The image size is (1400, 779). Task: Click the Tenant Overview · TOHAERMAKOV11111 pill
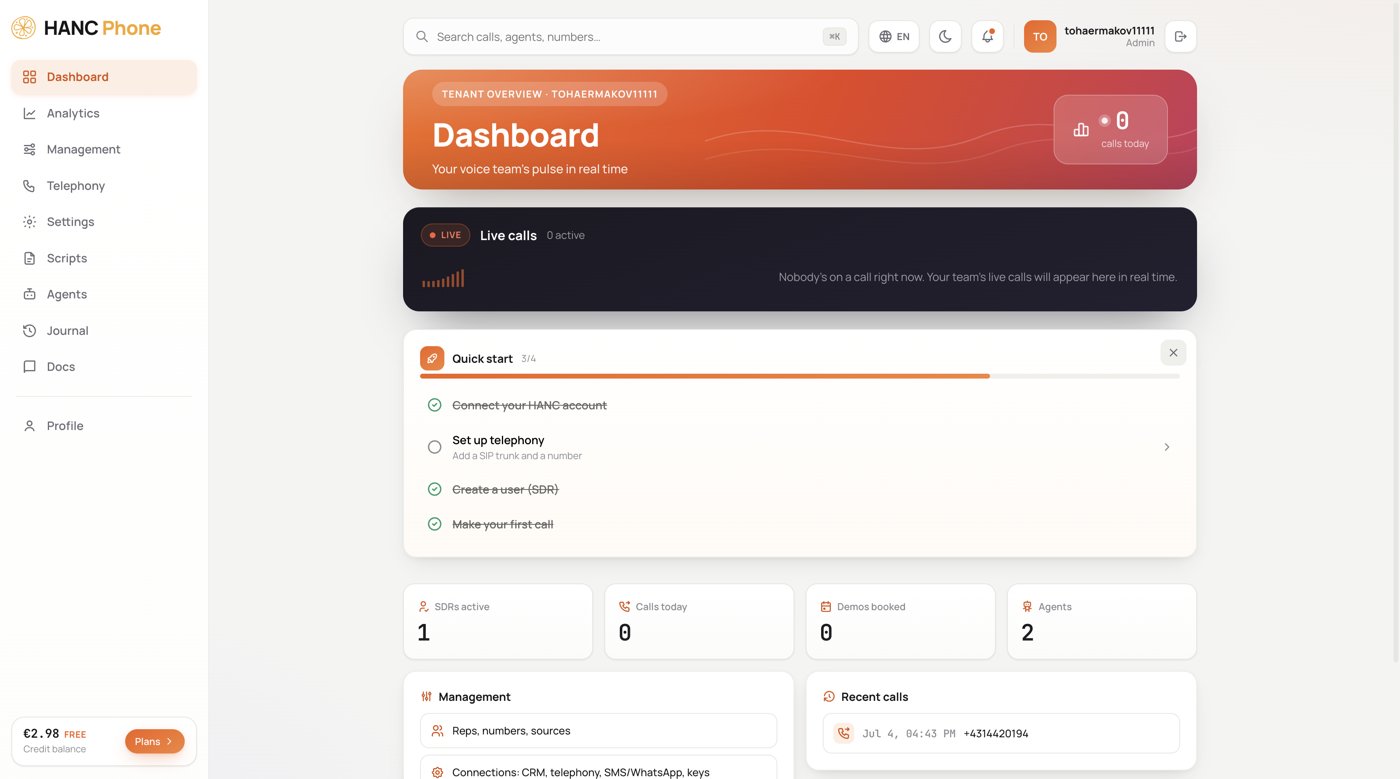(550, 94)
